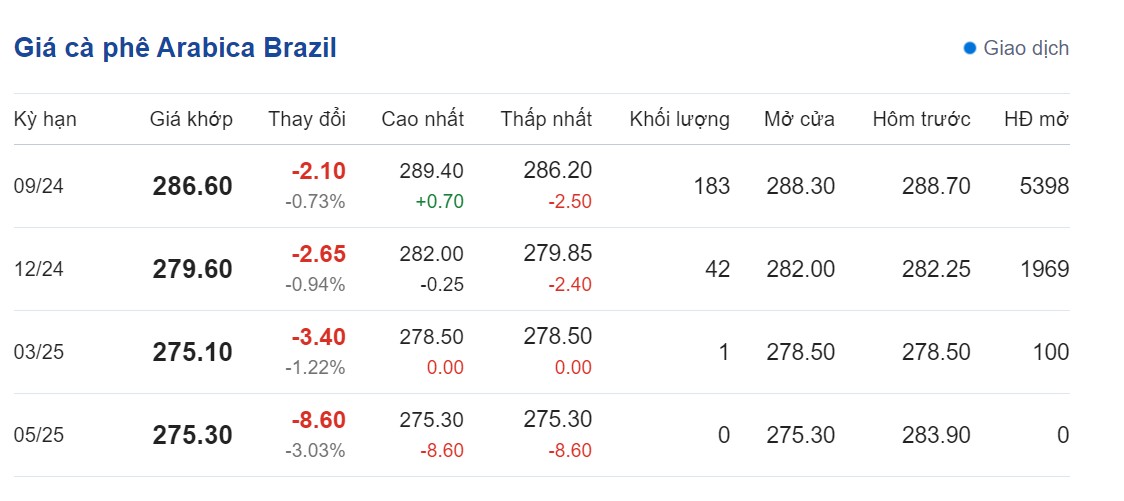Sort by the "Kỳ hạn" column header
The image size is (1124, 501).
(x=45, y=120)
